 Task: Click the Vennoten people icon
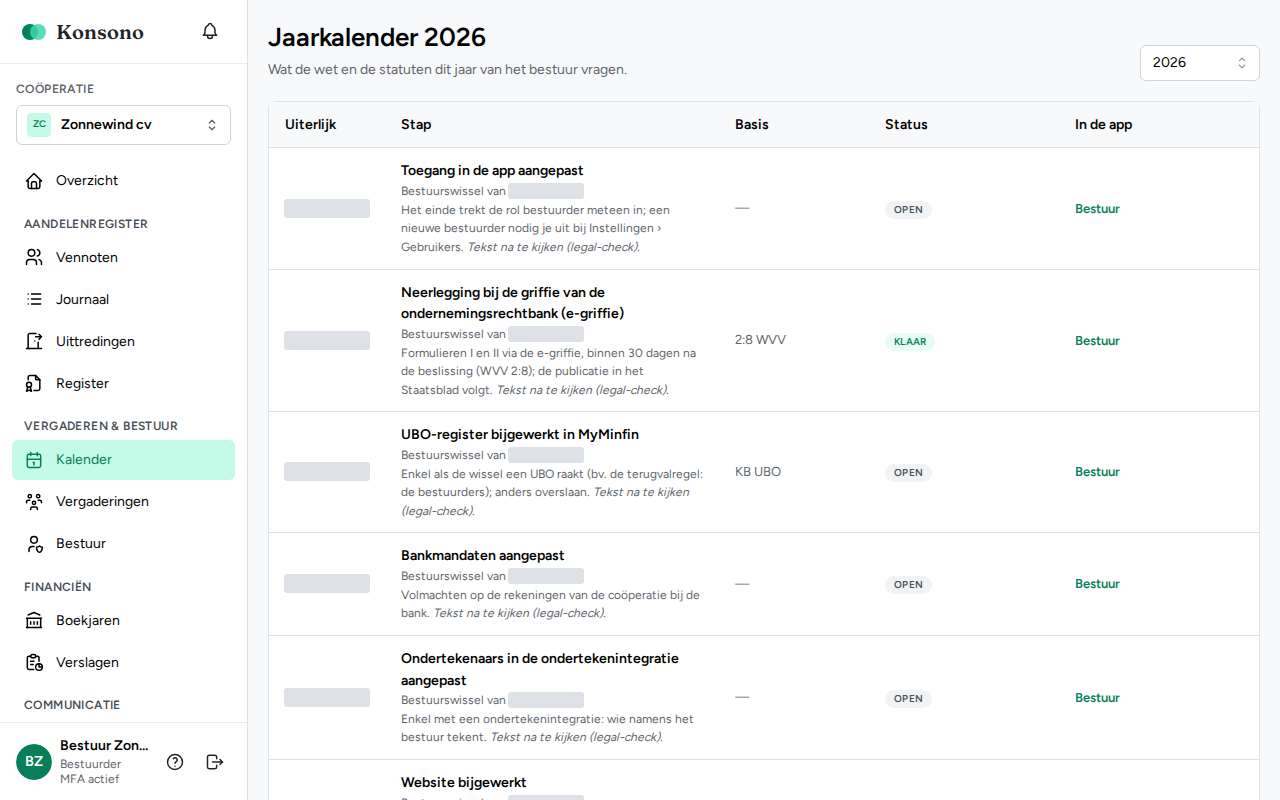coord(34,258)
